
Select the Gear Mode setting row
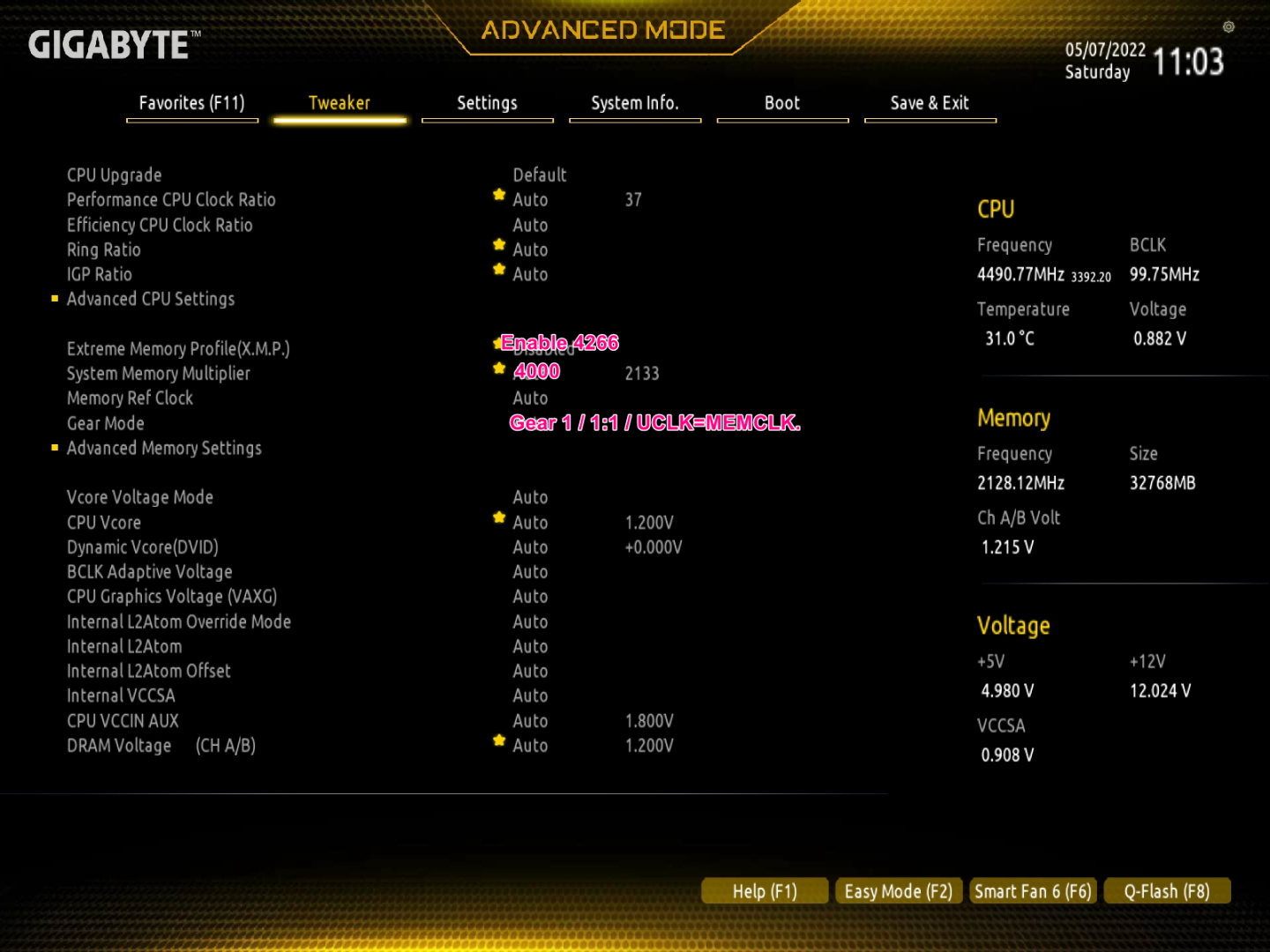click(106, 424)
